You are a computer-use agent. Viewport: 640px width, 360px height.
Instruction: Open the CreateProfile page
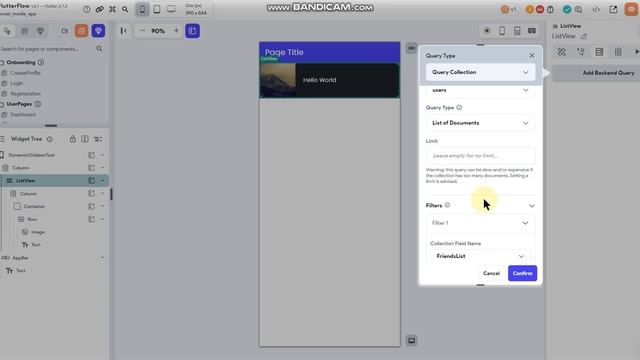(25, 73)
